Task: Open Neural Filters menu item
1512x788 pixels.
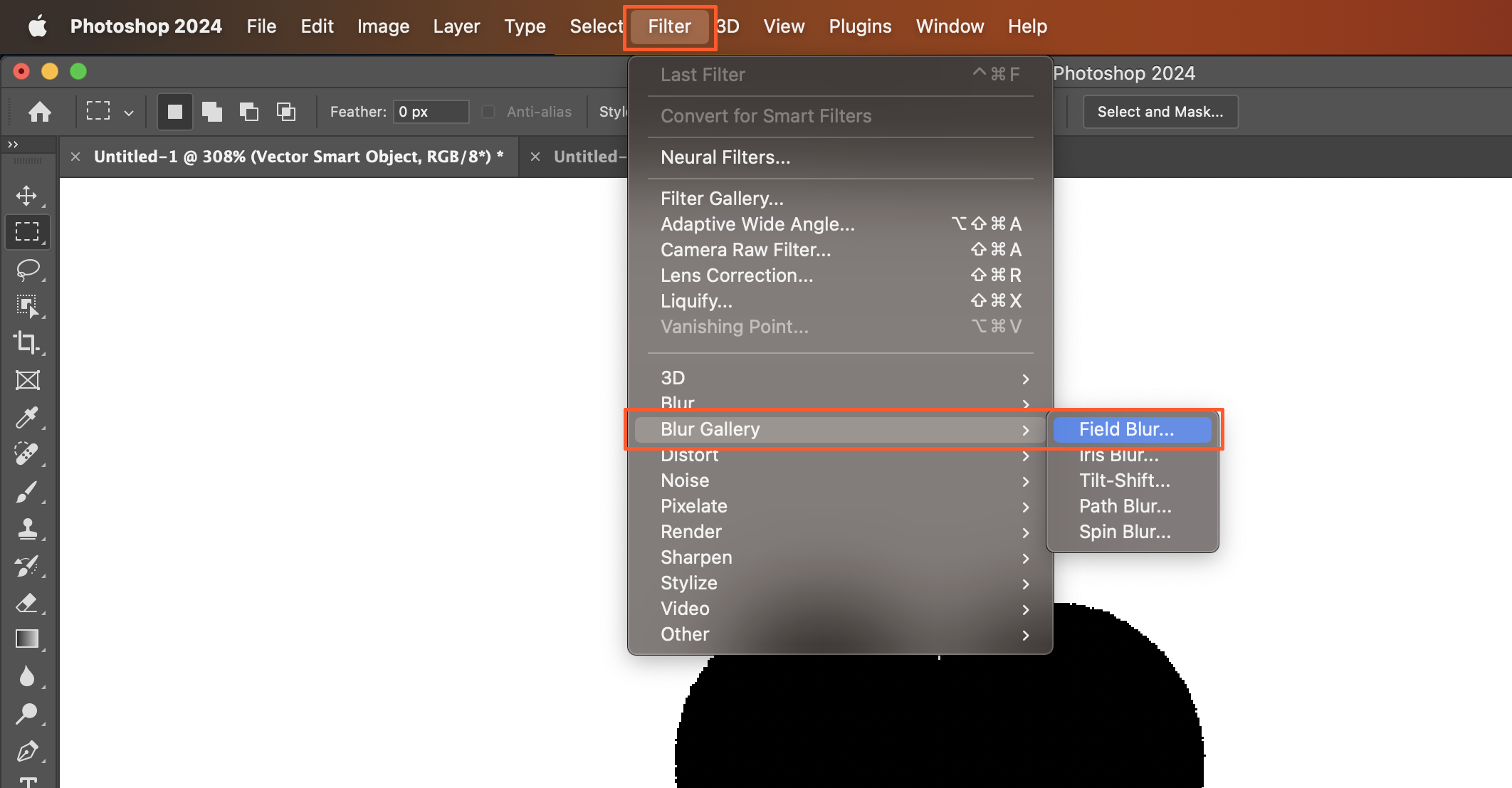Action: click(x=725, y=157)
